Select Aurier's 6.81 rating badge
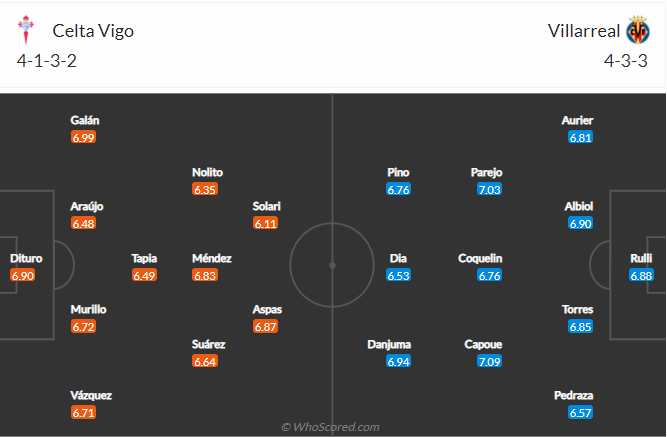Screen dimensions: 667x437 point(580,137)
